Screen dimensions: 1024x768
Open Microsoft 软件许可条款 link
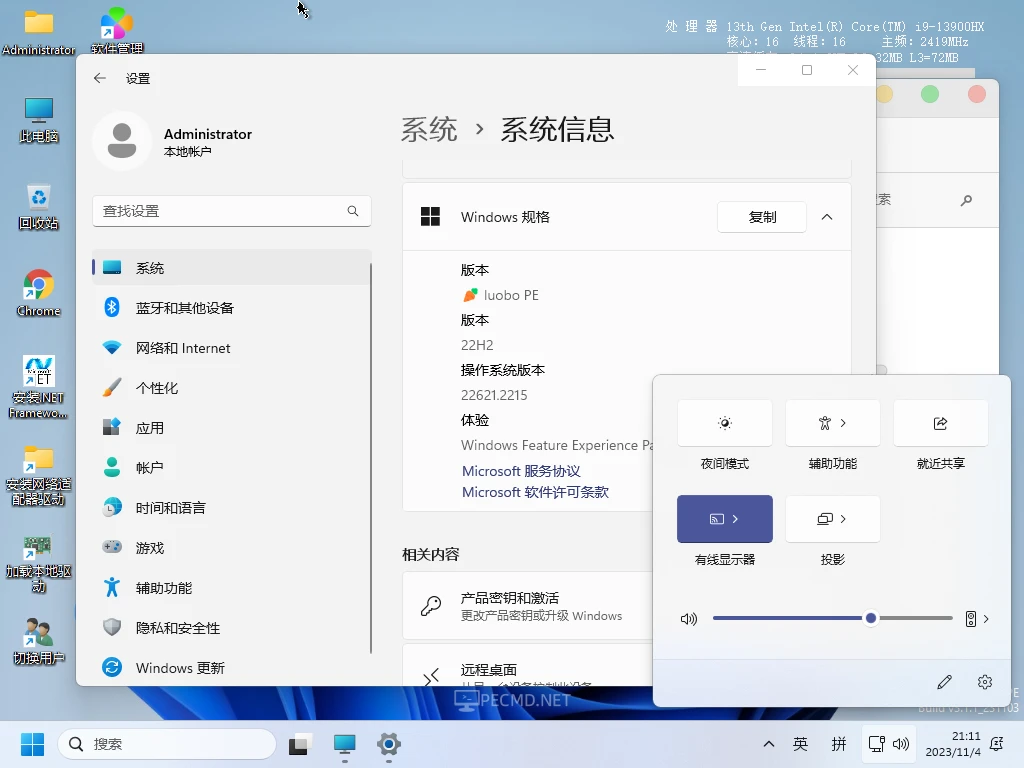click(536, 492)
